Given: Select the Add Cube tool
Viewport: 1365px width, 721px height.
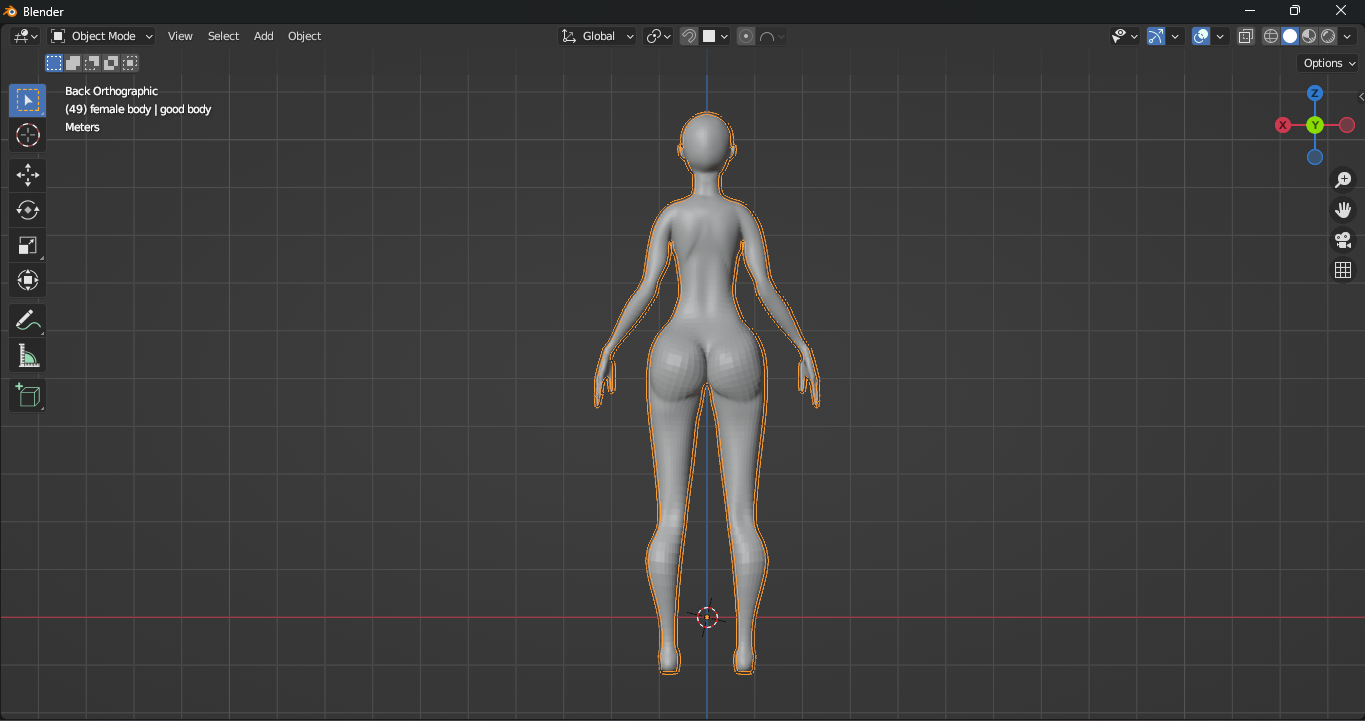Looking at the screenshot, I should click(x=28, y=396).
